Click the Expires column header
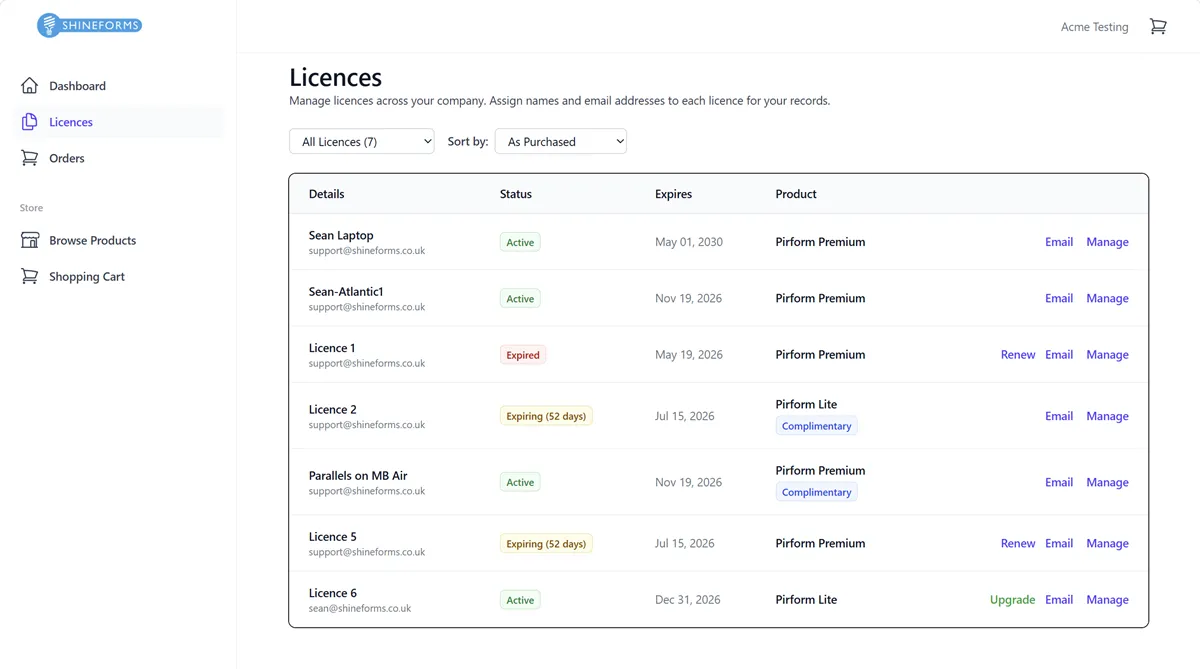This screenshot has width=1200, height=669. [x=673, y=194]
